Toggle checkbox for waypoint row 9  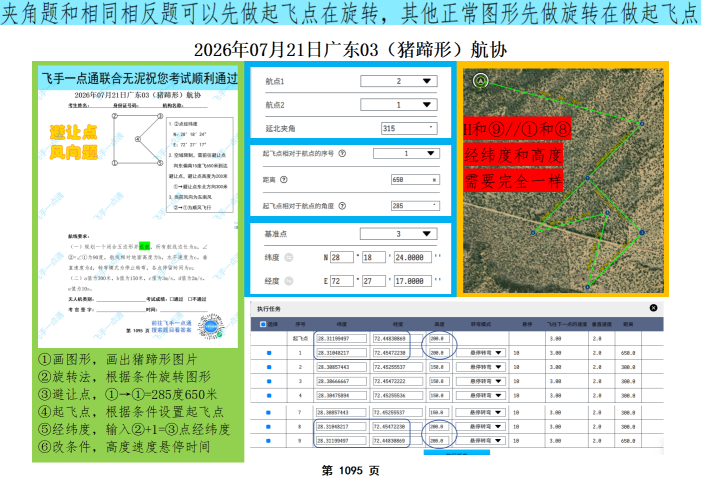pyautogui.click(x=269, y=441)
